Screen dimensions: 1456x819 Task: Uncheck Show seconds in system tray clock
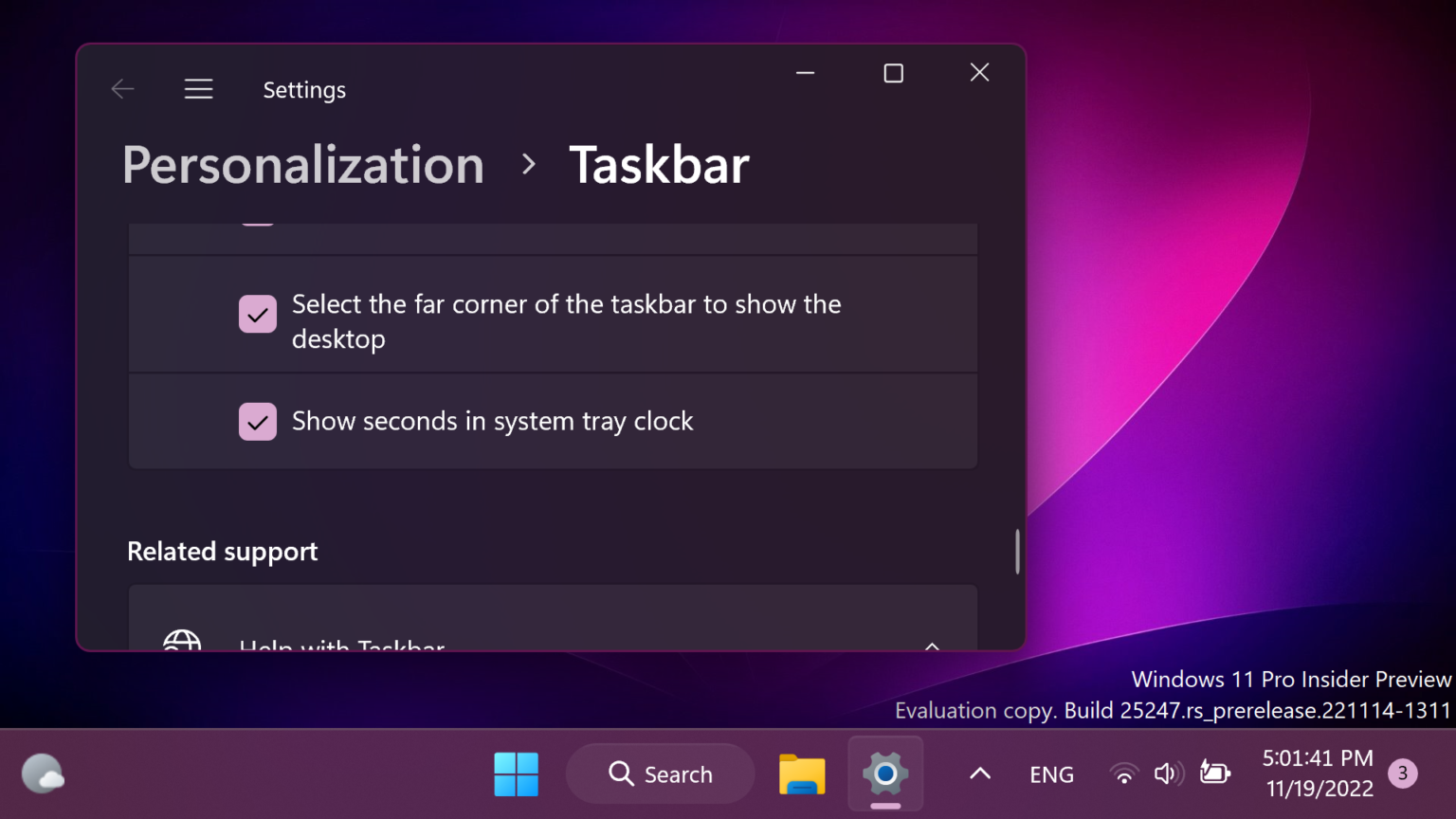[257, 421]
